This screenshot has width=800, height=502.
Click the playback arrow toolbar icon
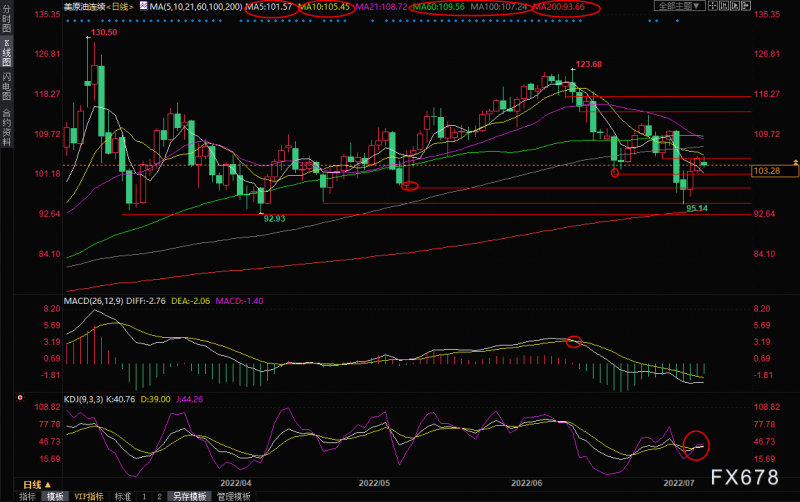735,6
